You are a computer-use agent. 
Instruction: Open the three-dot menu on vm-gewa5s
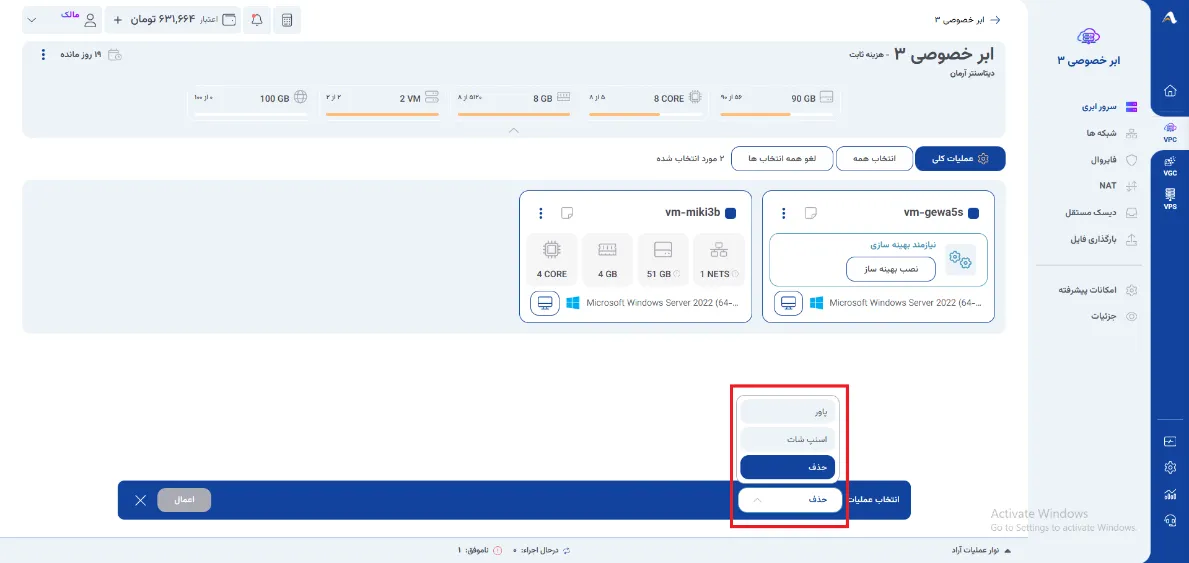(783, 213)
